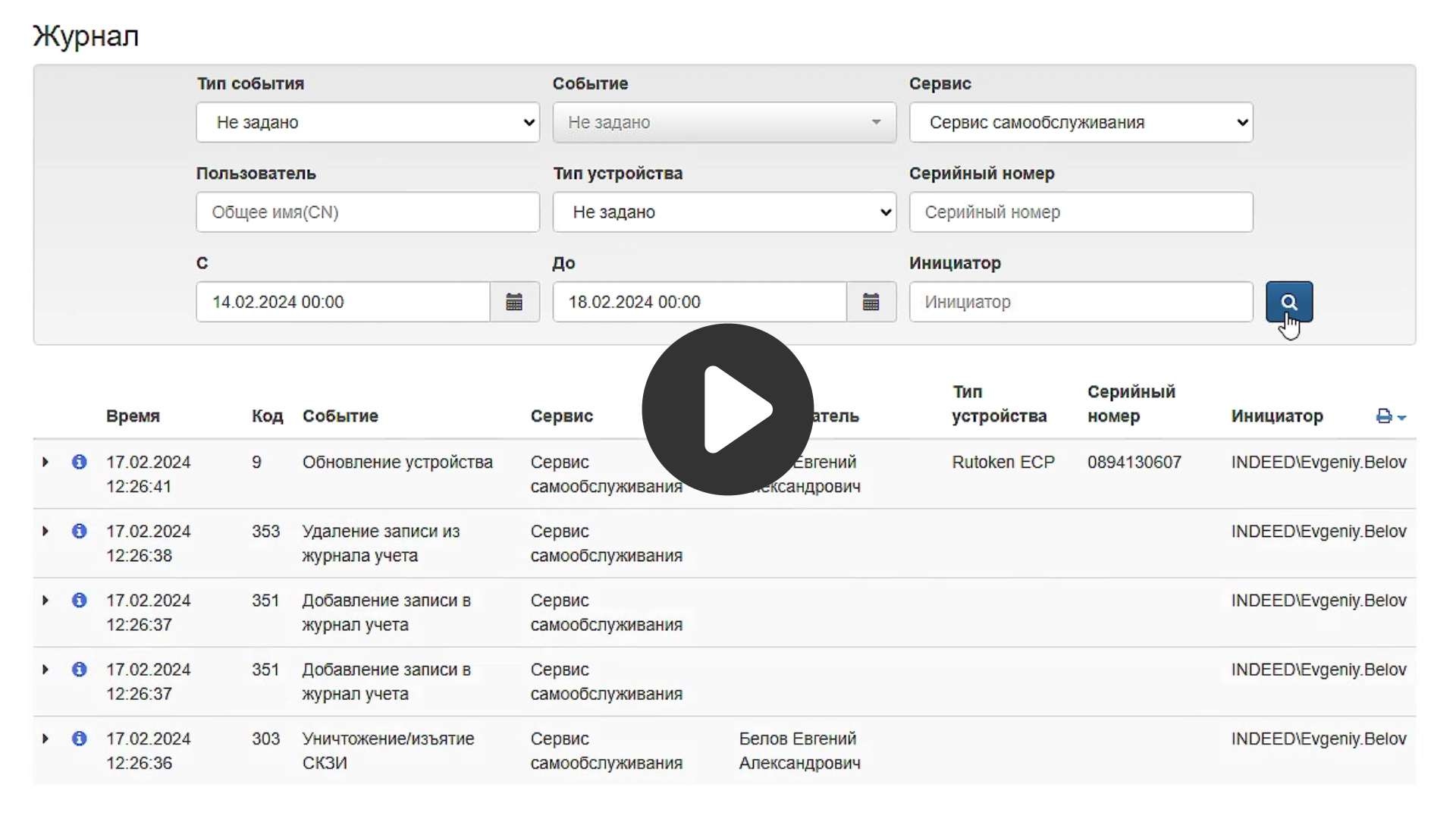Open the calendar picker for the start date
The width and height of the screenshot is (1456, 819).
514,302
